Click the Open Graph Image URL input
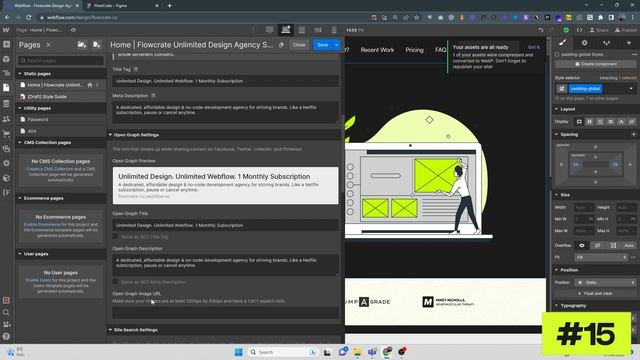Viewport: 640px width, 360px height. [x=225, y=313]
